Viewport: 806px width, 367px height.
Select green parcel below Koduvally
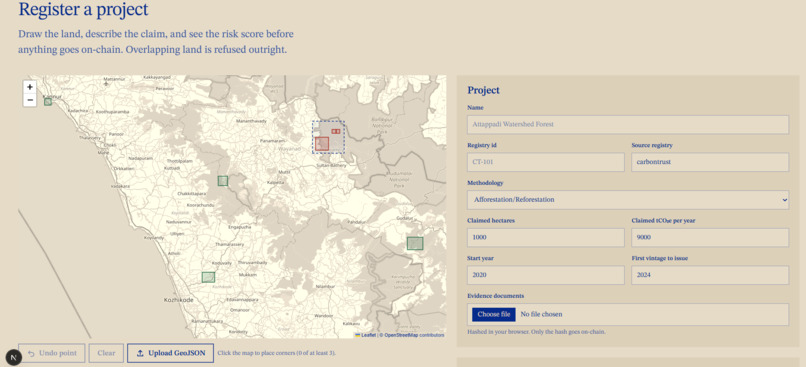pos(208,277)
